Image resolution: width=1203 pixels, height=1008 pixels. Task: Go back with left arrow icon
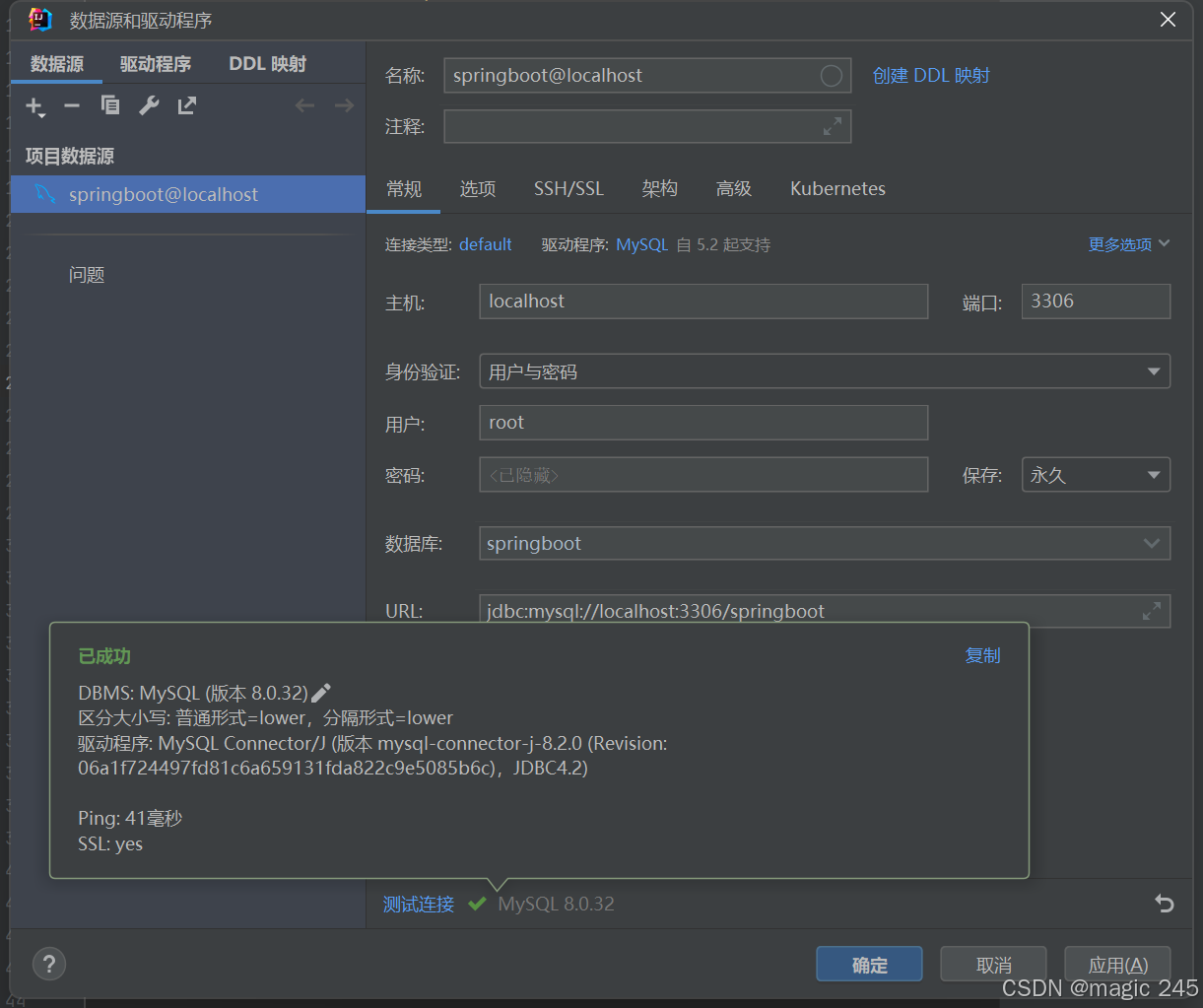[x=305, y=105]
